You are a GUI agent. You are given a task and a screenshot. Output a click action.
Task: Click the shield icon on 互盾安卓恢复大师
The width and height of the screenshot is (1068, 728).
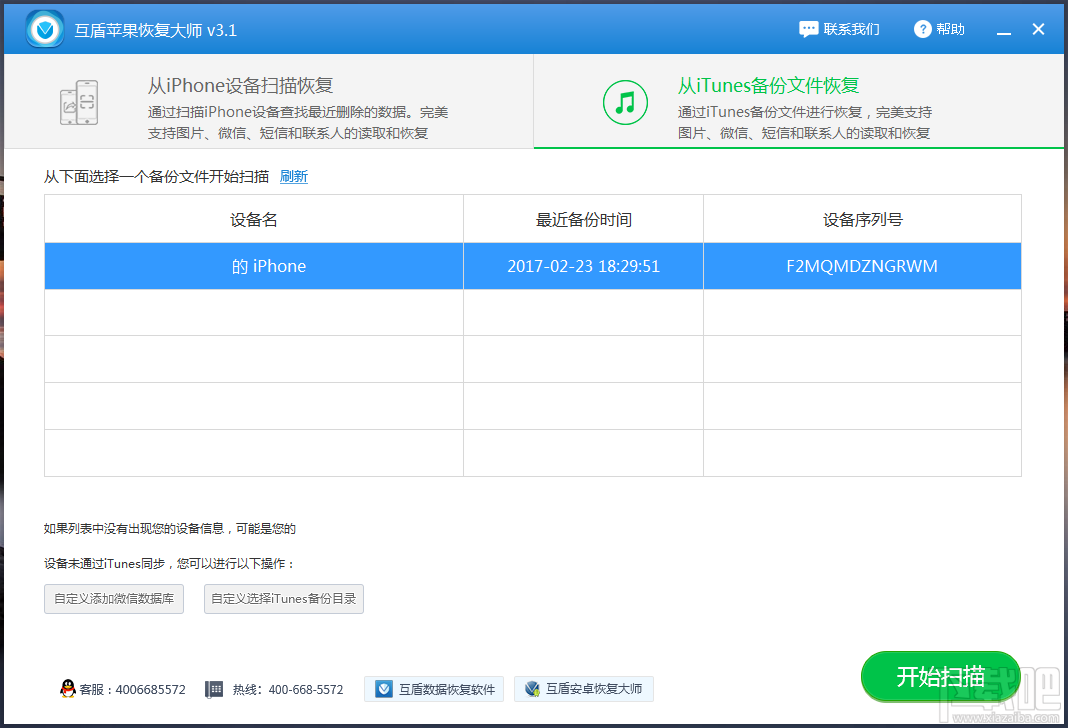(x=533, y=689)
